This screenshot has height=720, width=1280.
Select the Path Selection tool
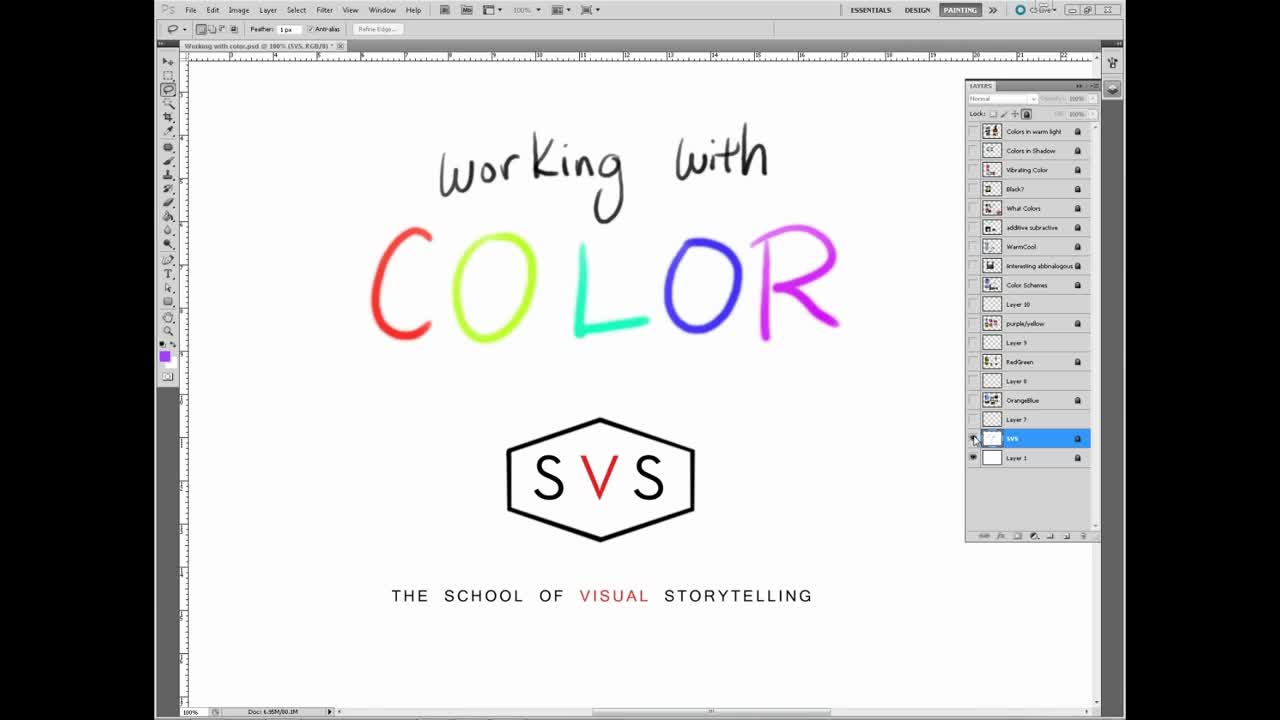[x=168, y=288]
